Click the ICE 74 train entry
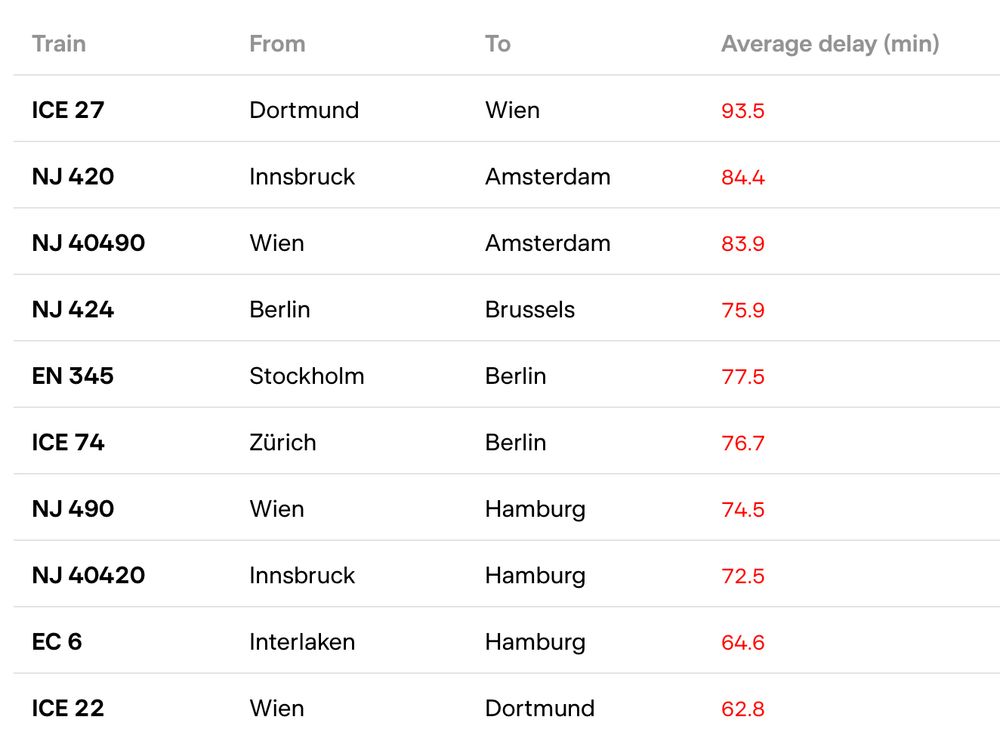Viewport: 1000px width, 739px height. [68, 443]
